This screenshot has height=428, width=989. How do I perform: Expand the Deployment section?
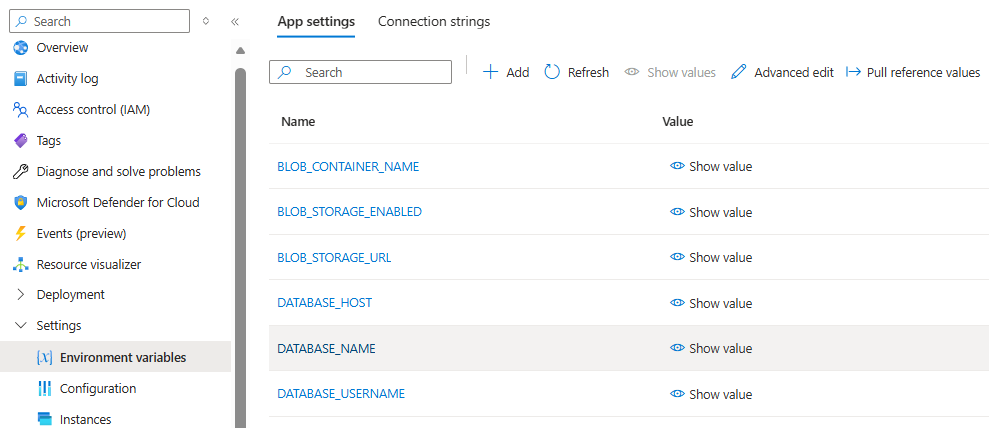21,295
